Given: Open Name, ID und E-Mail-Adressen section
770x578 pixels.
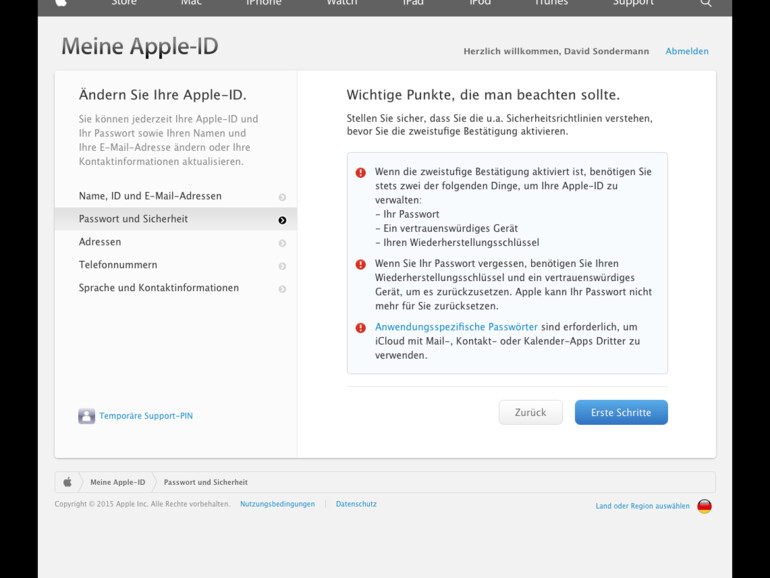Looking at the screenshot, I should (176, 196).
